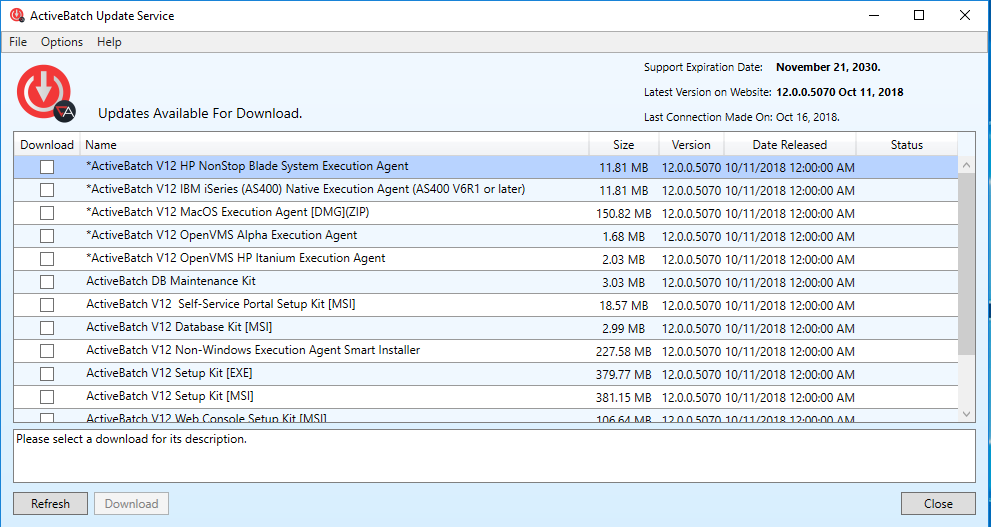Open the Help menu
This screenshot has height=527, width=991.
(x=109, y=42)
